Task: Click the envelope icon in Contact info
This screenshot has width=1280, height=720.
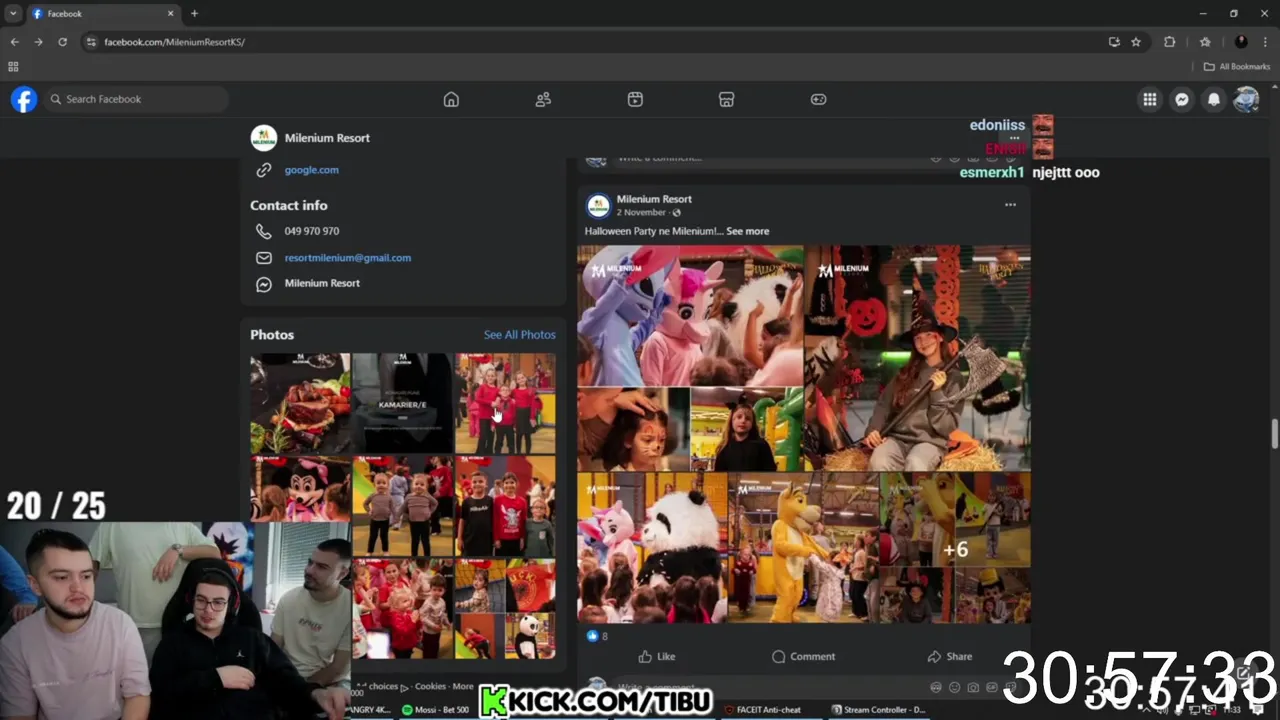Action: [263, 258]
